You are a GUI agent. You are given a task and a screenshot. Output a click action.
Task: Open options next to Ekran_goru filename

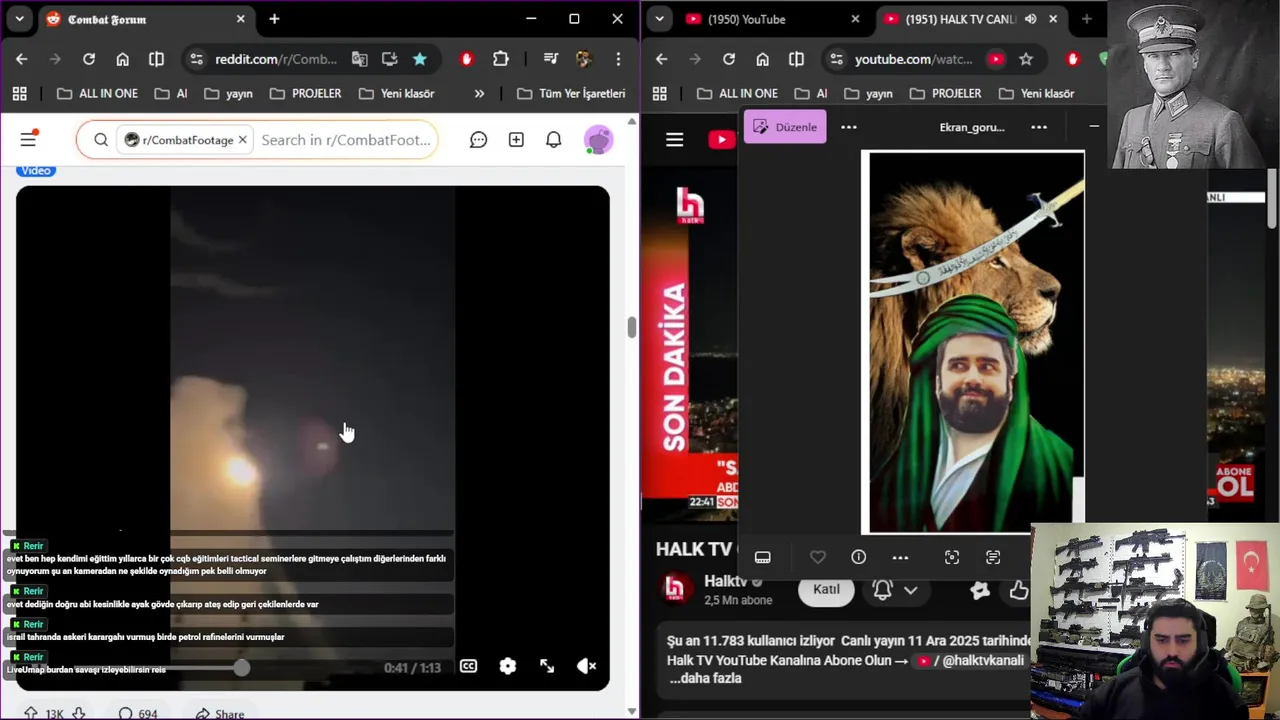point(1039,127)
